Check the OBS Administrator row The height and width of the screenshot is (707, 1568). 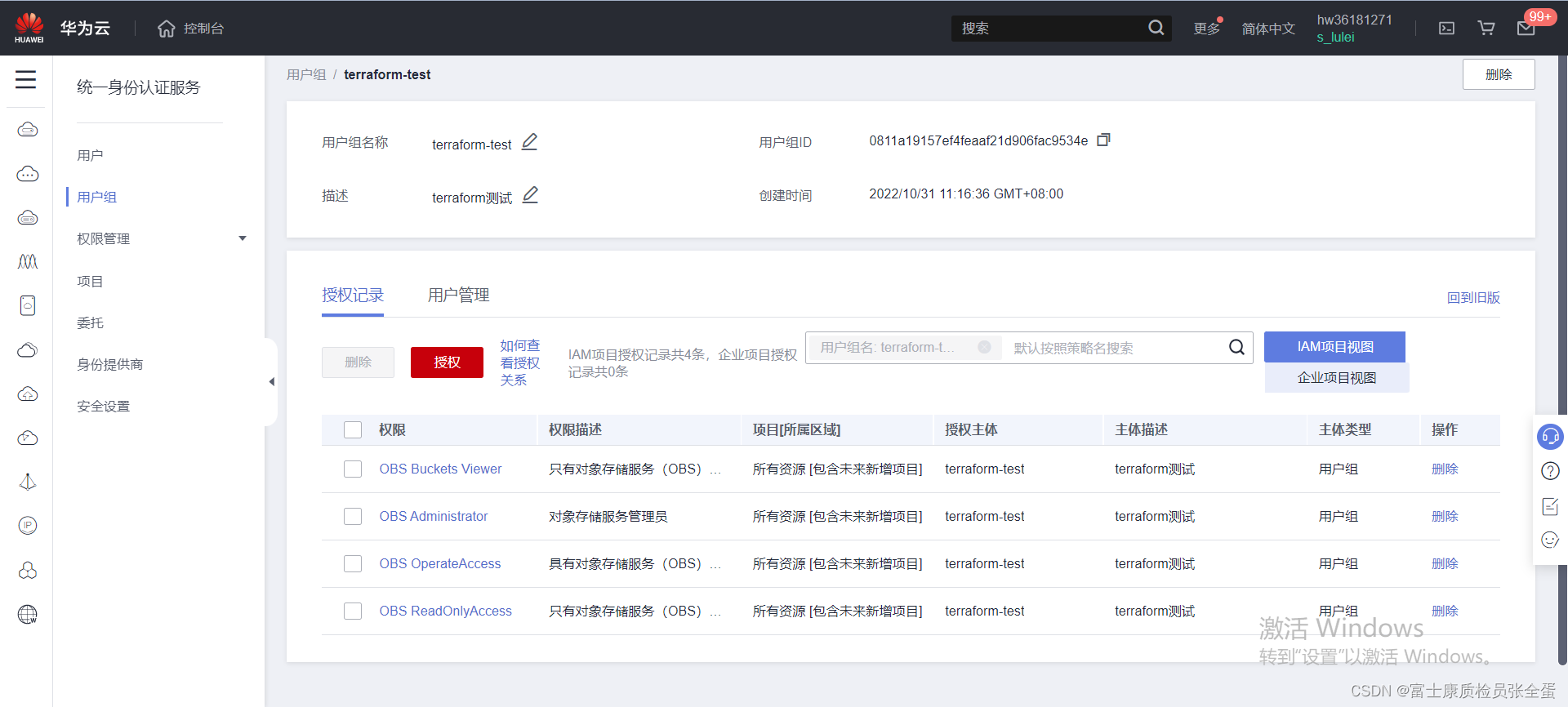[x=353, y=516]
